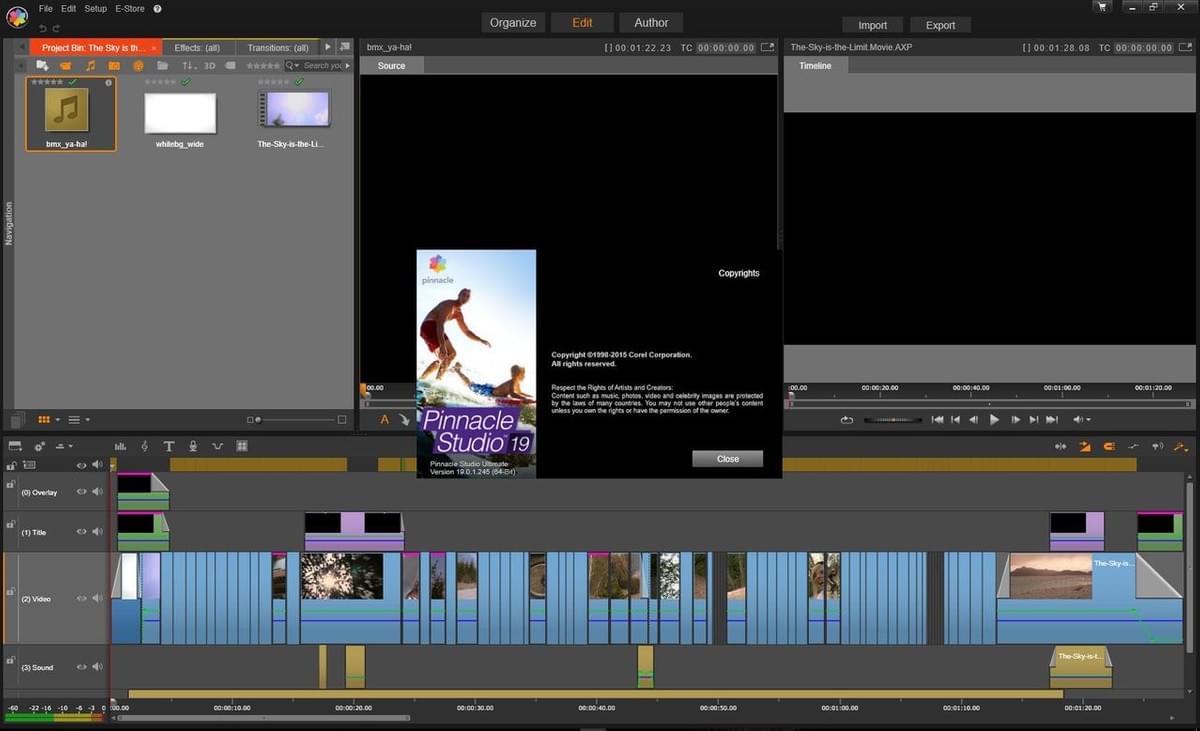
Task: Close the Copyrights dialog with Close button
Action: (727, 459)
